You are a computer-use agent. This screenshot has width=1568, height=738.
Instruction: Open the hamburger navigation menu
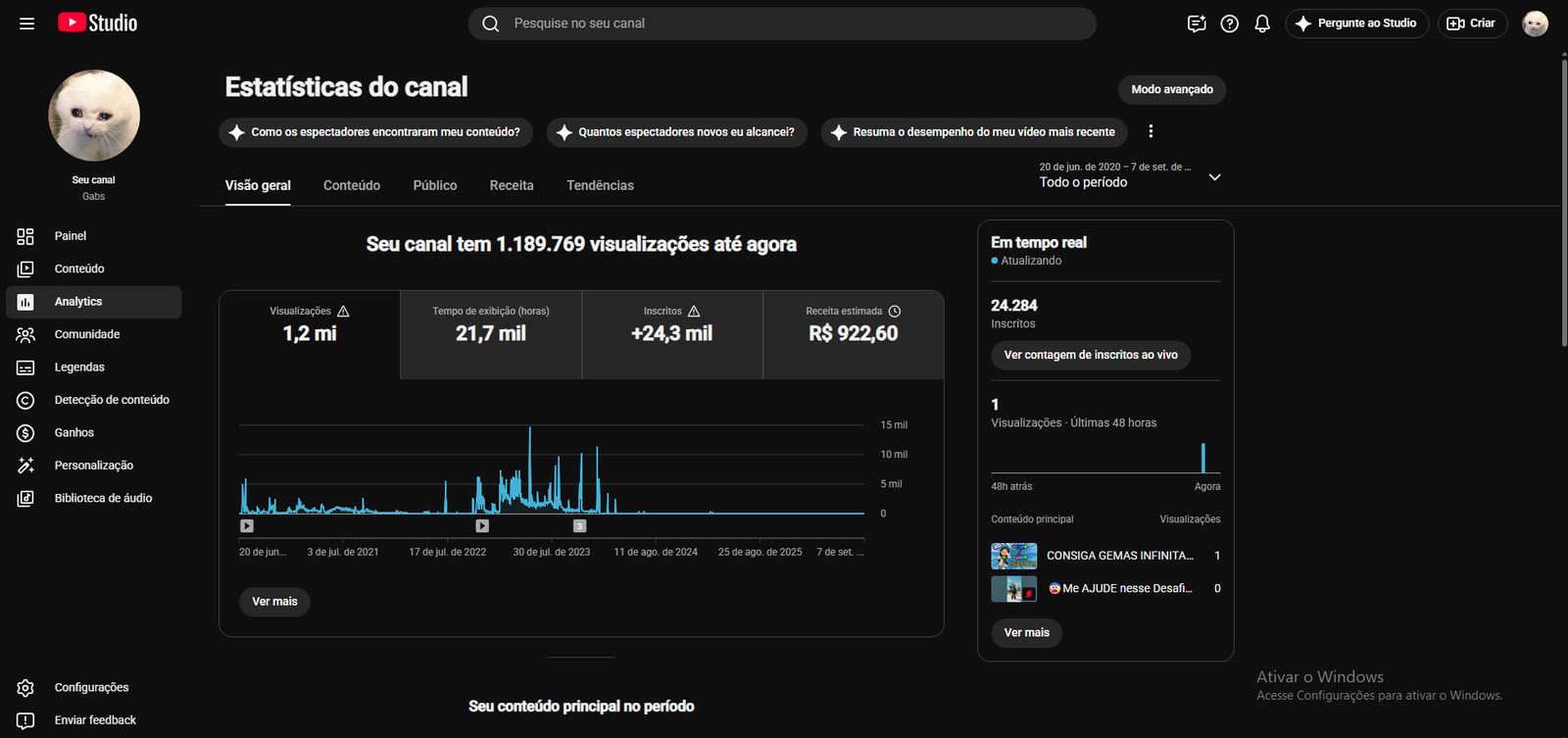tap(26, 24)
